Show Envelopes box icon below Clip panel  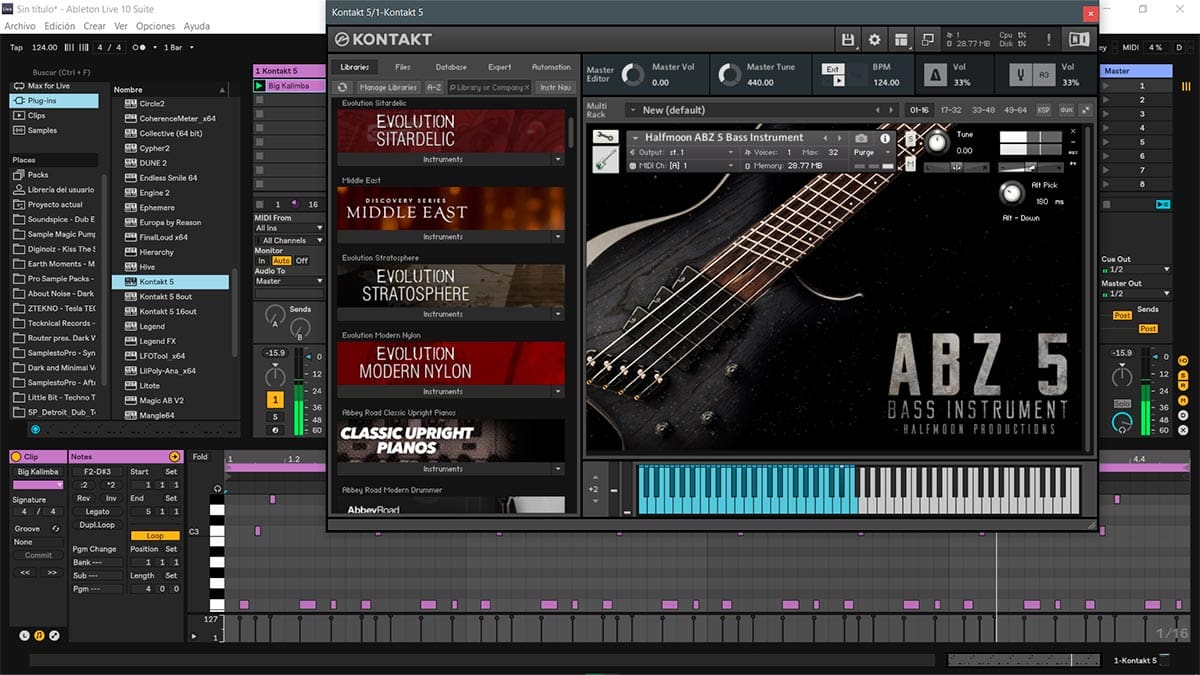click(x=54, y=635)
